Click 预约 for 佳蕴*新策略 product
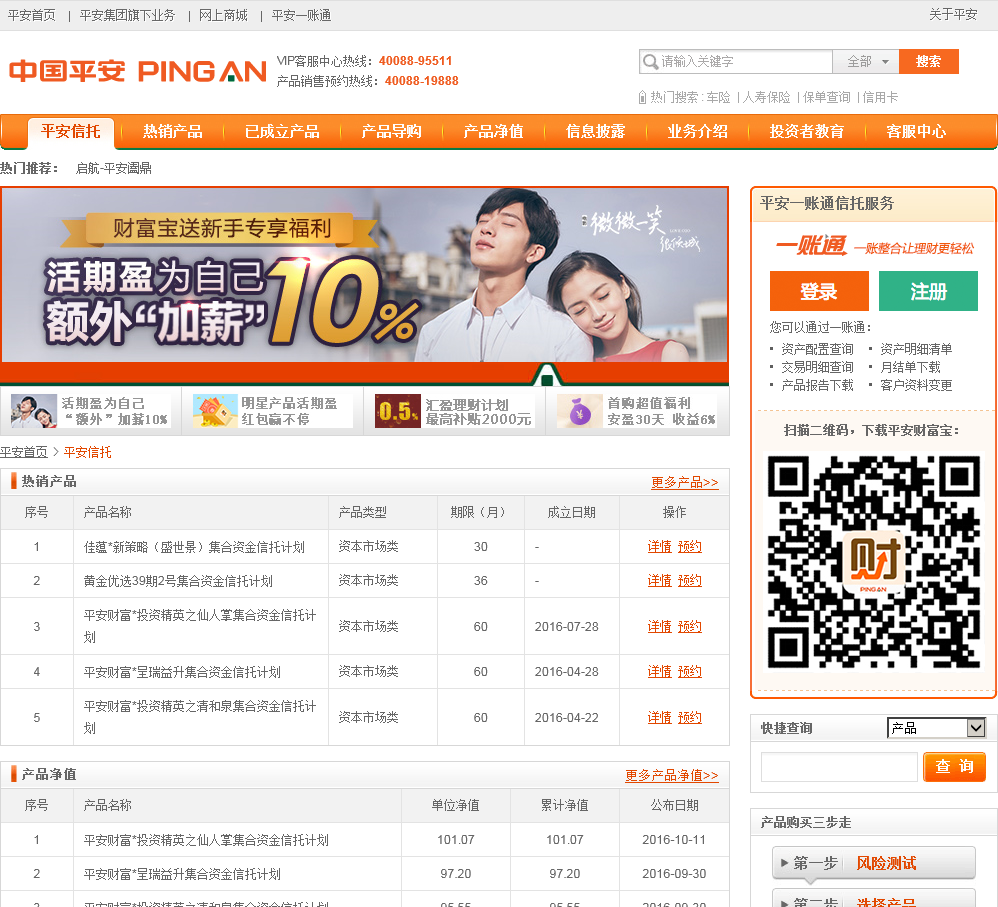 point(689,547)
